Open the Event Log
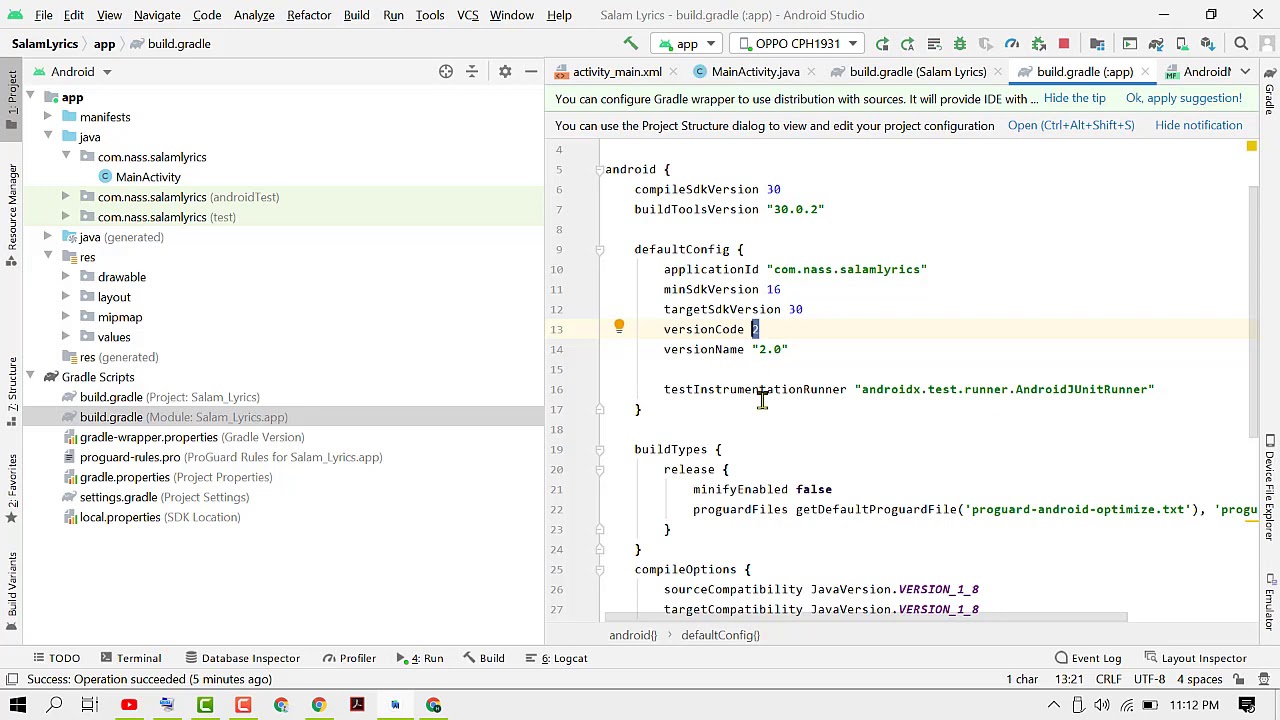Image resolution: width=1280 pixels, height=720 pixels. coord(1087,658)
